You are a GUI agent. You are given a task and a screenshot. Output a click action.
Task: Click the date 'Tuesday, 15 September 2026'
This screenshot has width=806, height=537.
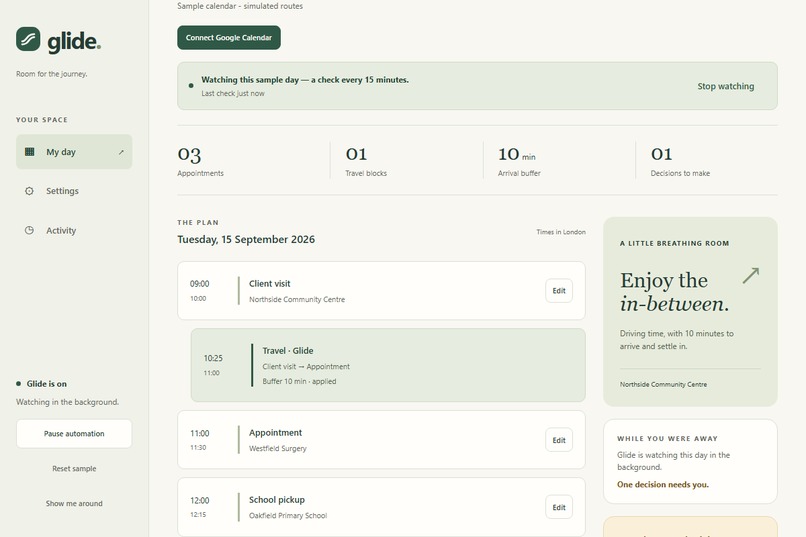coord(246,239)
